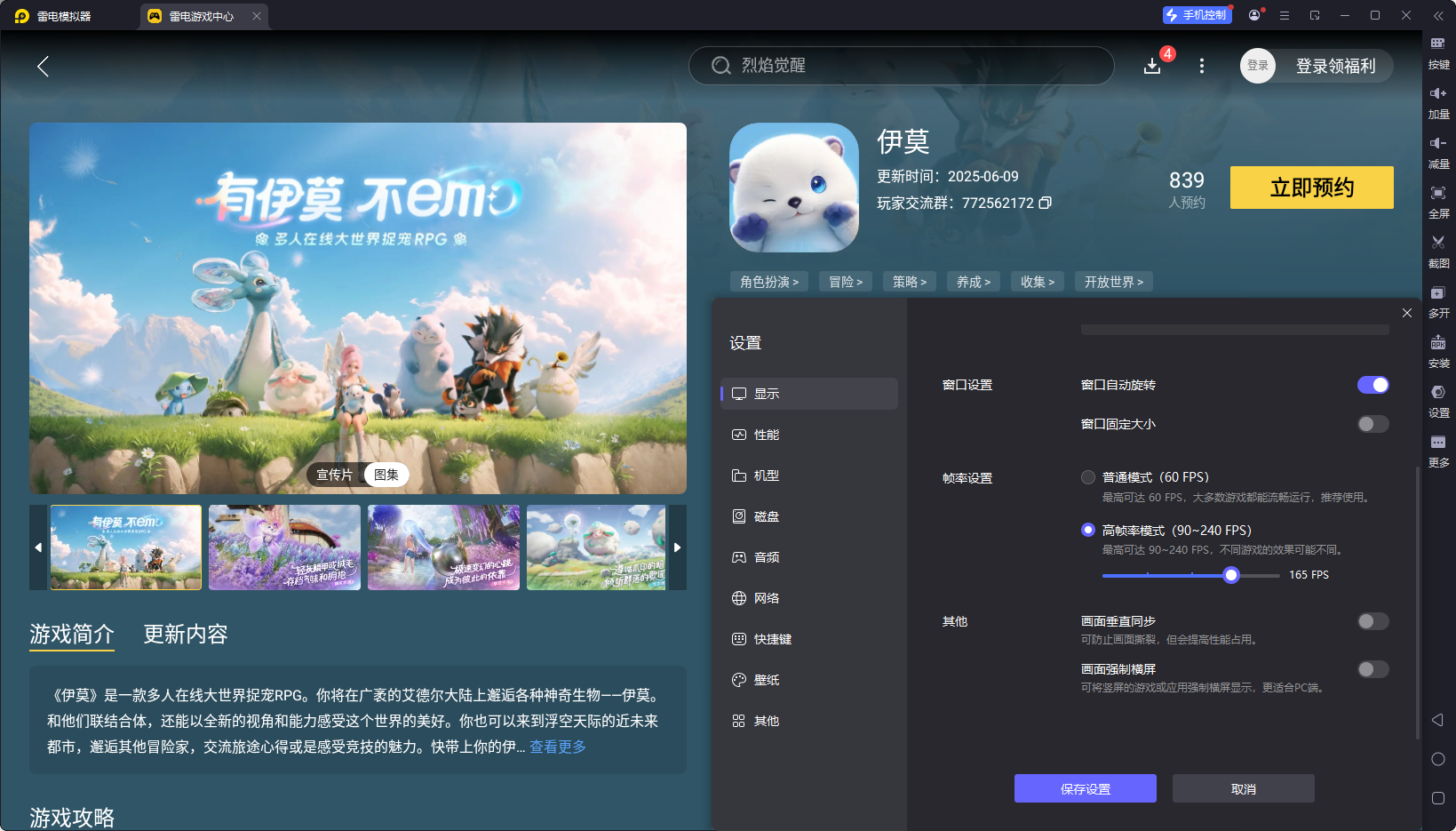Screen dimensions: 1456x831
Task: Expand the 角色扮演 category tag
Action: [769, 282]
